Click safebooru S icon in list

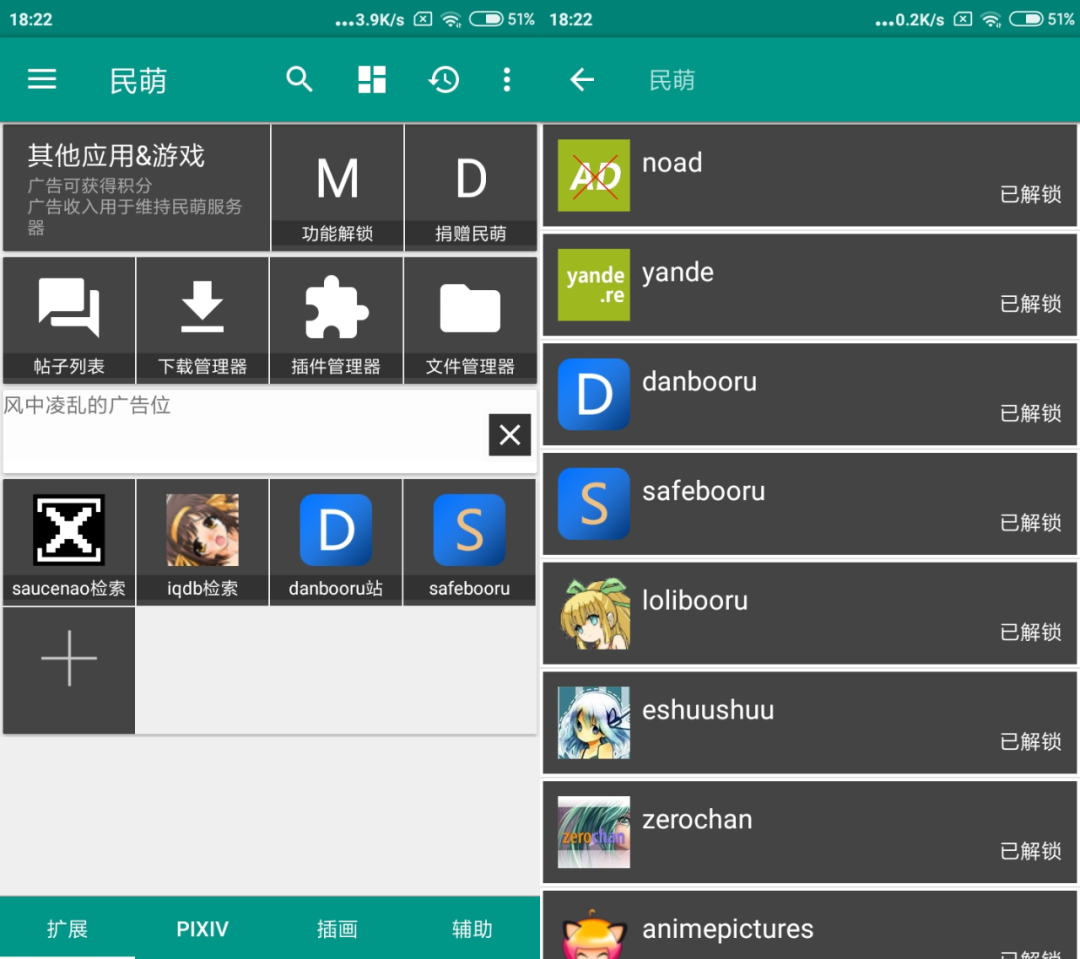594,504
